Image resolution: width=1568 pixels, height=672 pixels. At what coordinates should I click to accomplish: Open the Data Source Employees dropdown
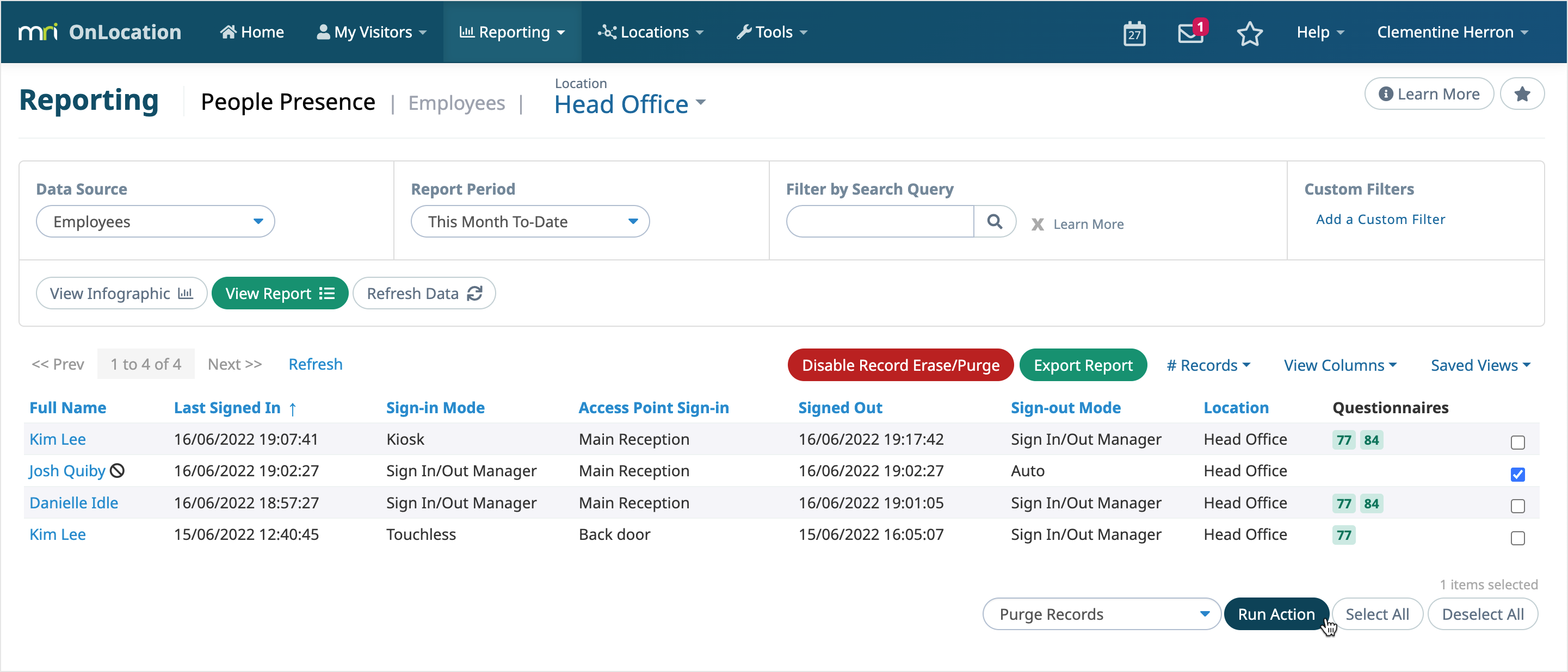155,221
